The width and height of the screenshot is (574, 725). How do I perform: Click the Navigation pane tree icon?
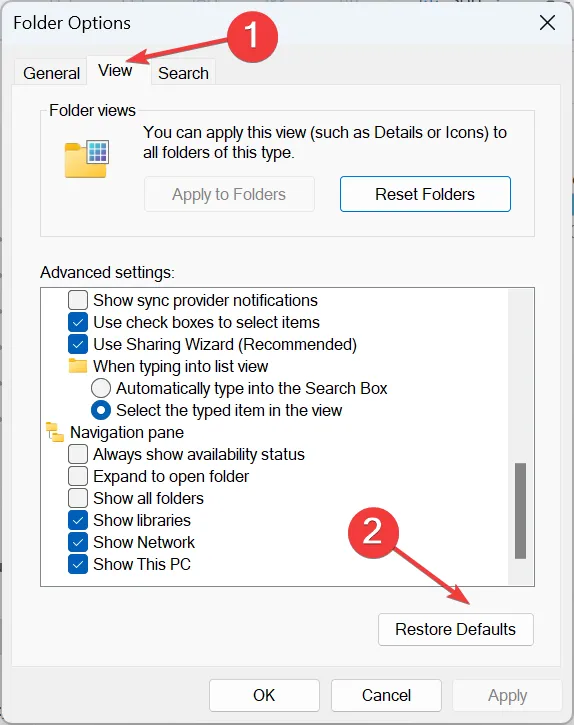click(55, 432)
